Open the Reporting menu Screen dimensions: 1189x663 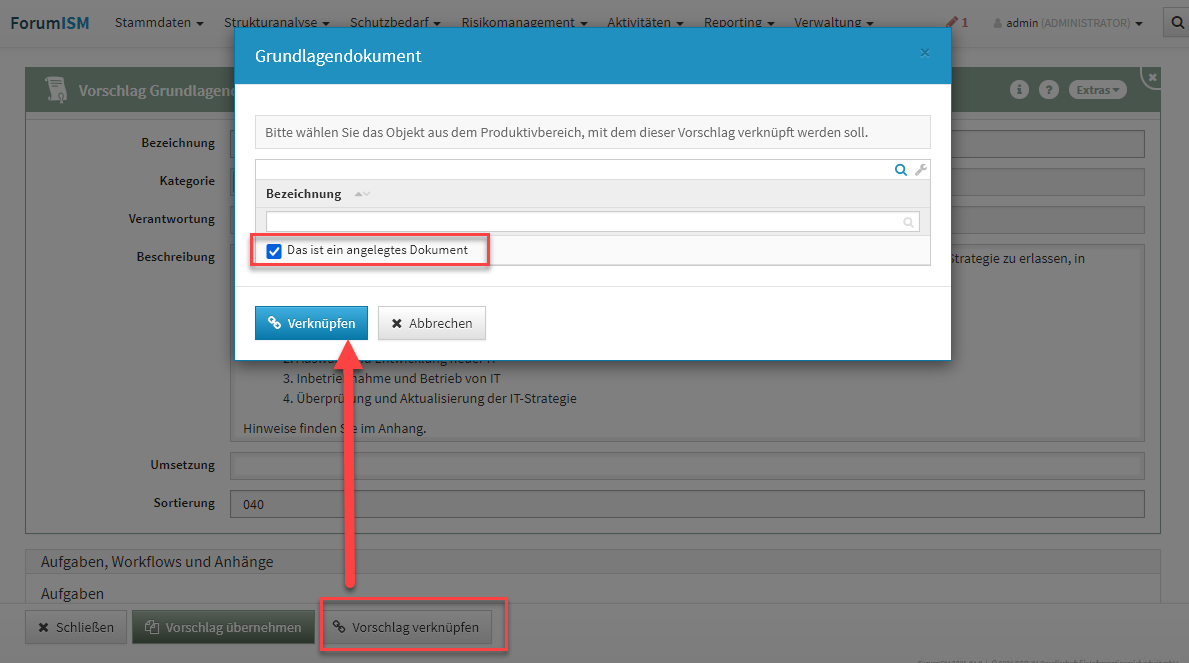[x=739, y=23]
